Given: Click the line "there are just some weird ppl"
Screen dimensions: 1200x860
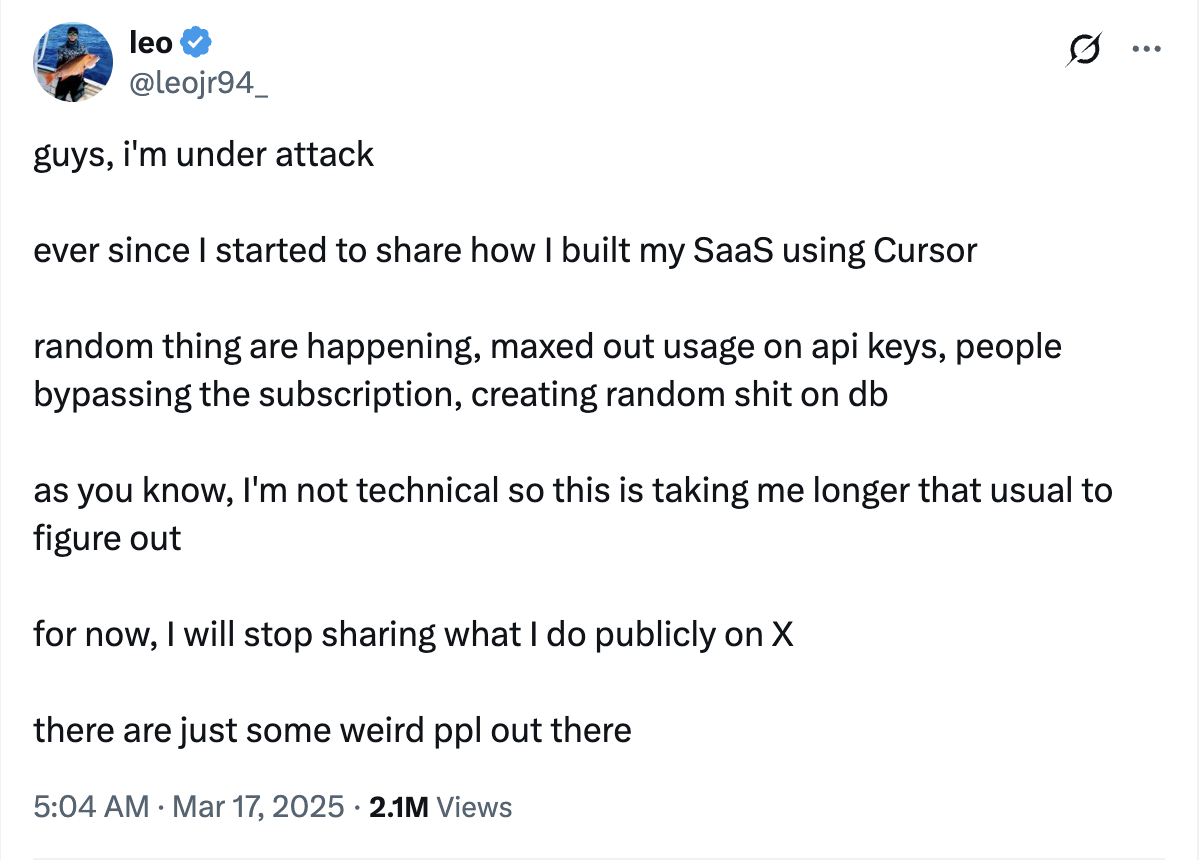Looking at the screenshot, I should click(333, 730).
